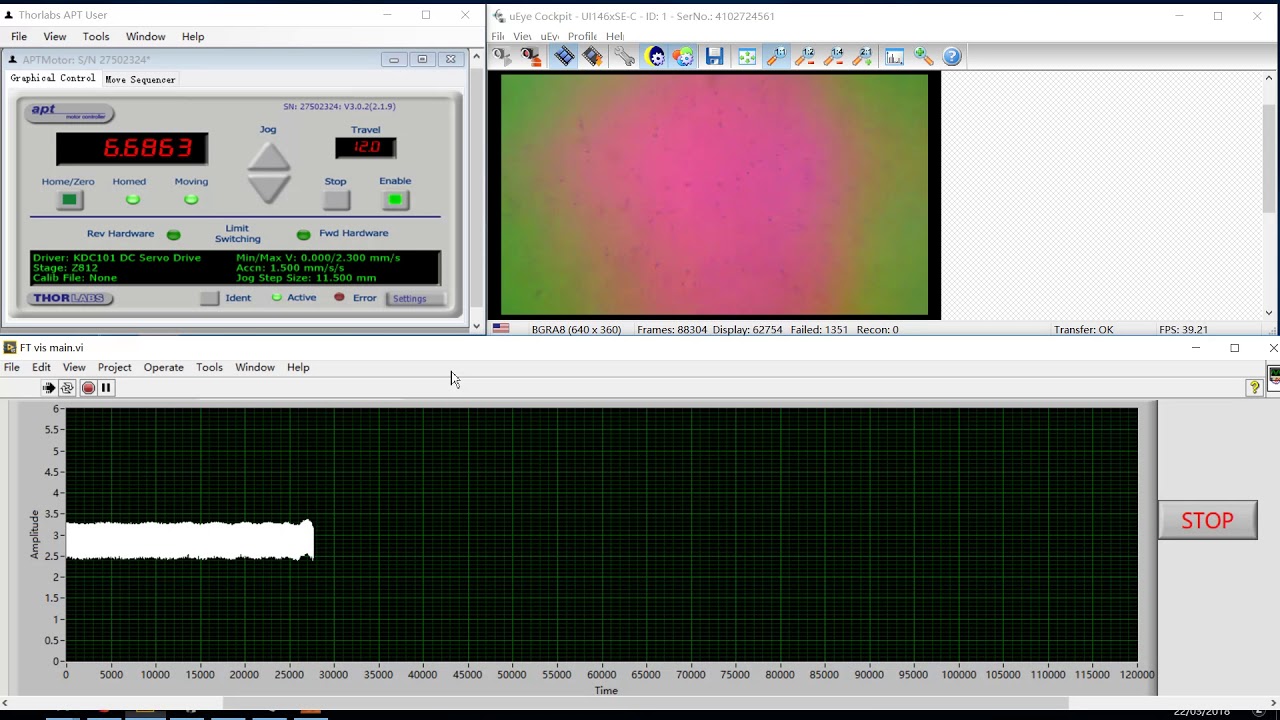
Task: Open the Edit menu in FT vis main.vi
Action: (41, 367)
